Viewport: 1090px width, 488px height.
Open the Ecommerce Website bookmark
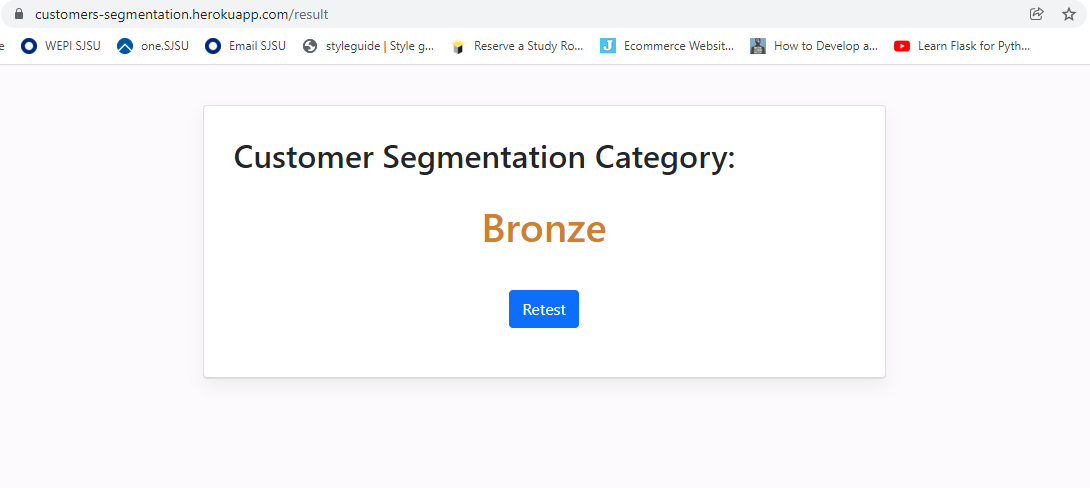point(667,46)
